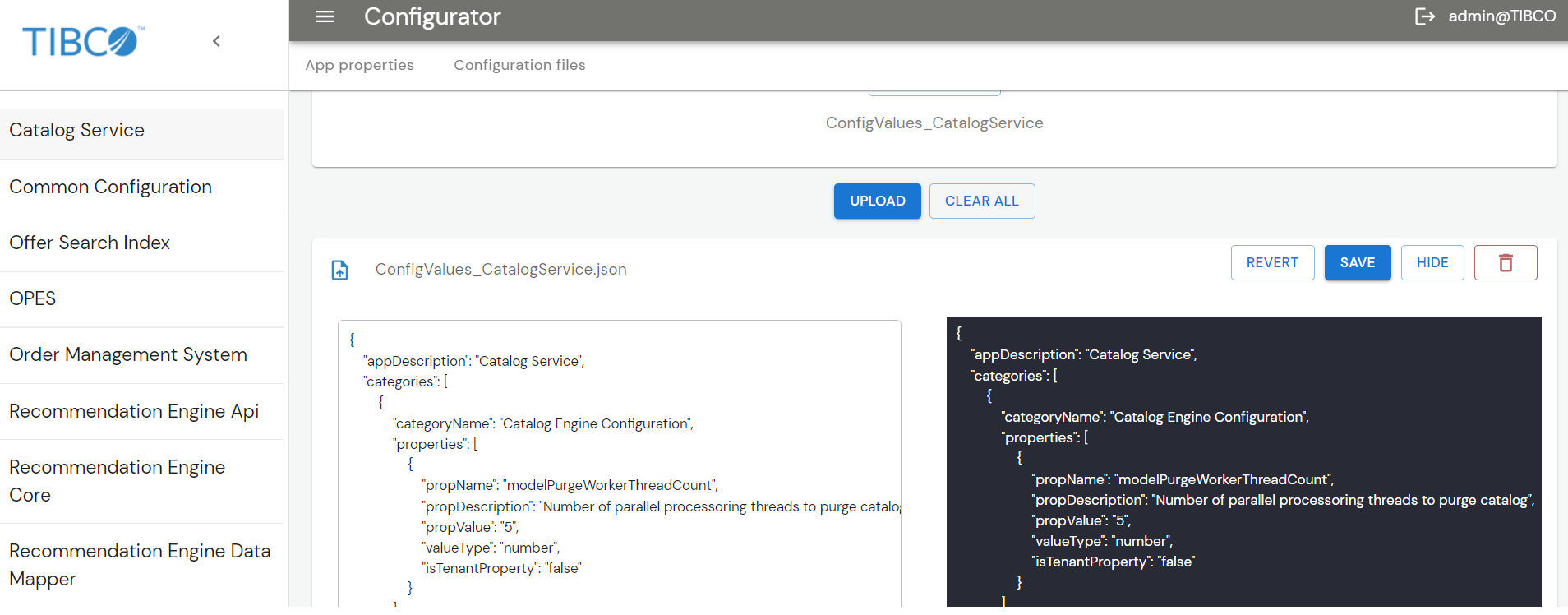1568x615 pixels.
Task: Open Common Configuration in the sidebar
Action: pos(110,187)
